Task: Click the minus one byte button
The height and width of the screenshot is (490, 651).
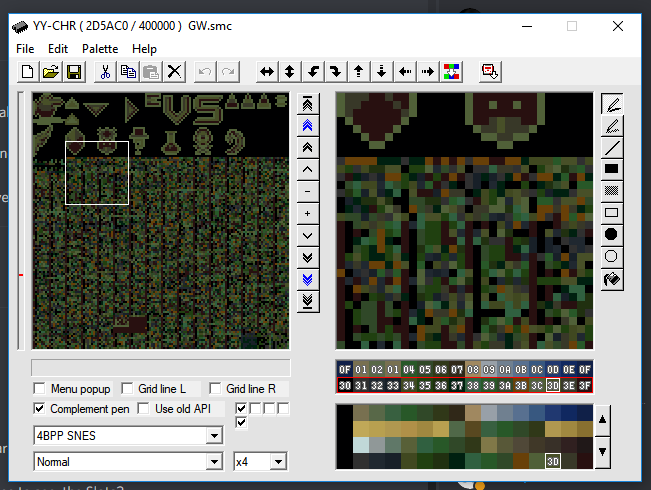Action: [308, 191]
